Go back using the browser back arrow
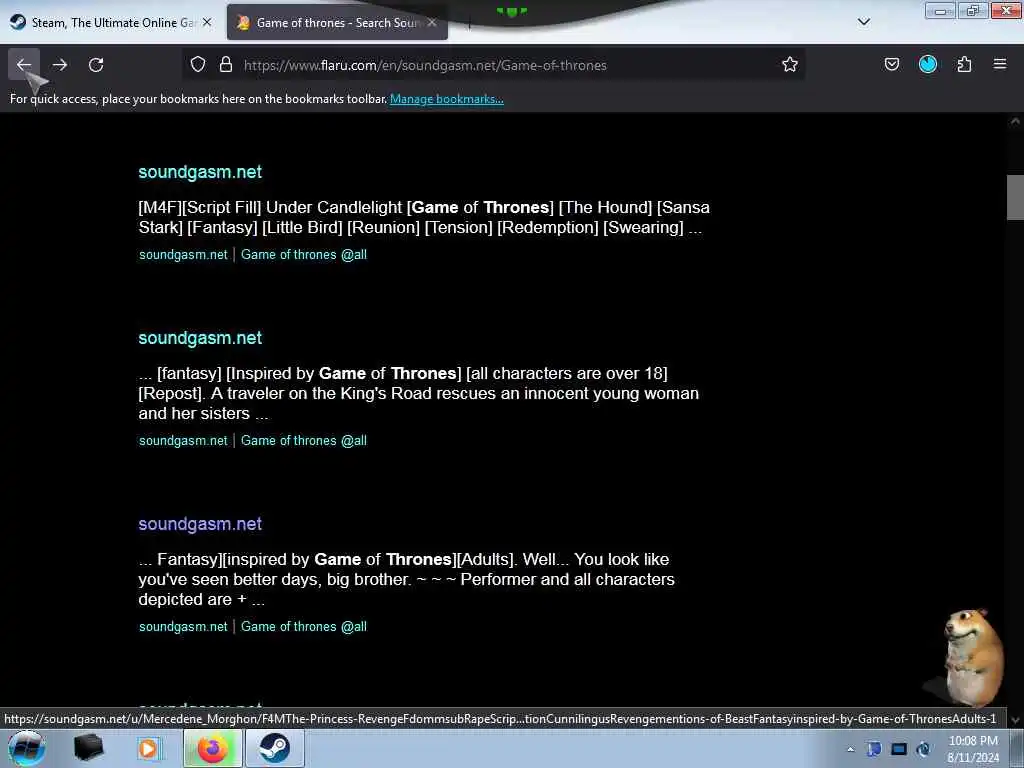The image size is (1024, 768). pyautogui.click(x=24, y=65)
